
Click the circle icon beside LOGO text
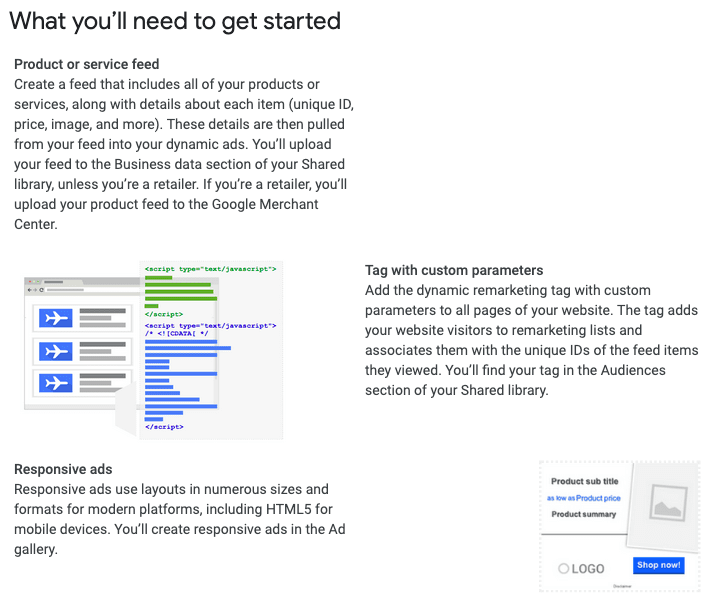tap(564, 569)
